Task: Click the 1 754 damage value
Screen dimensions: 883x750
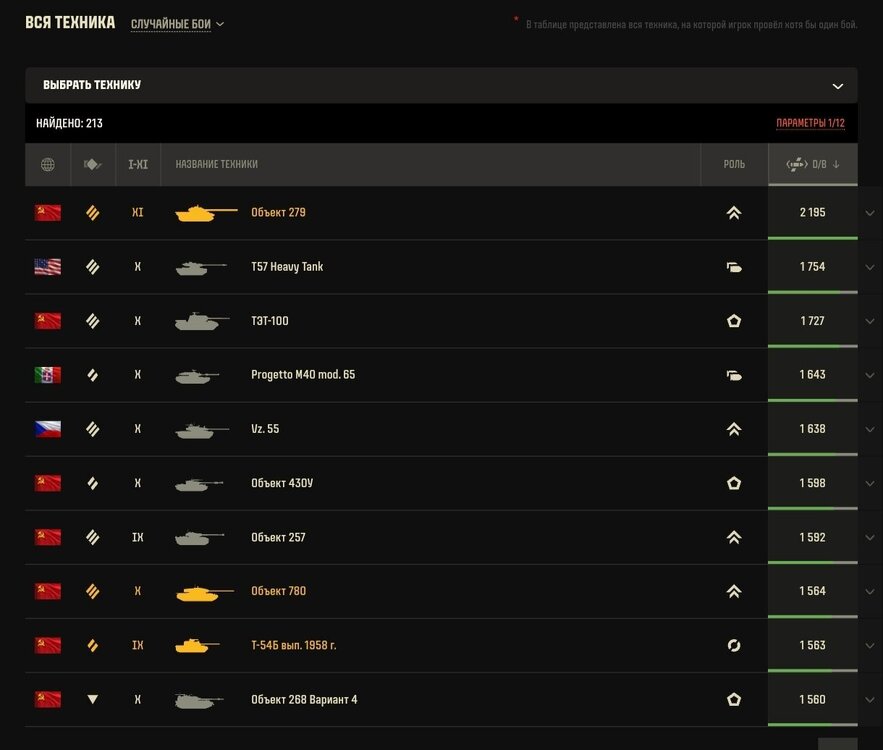Action: (x=813, y=267)
